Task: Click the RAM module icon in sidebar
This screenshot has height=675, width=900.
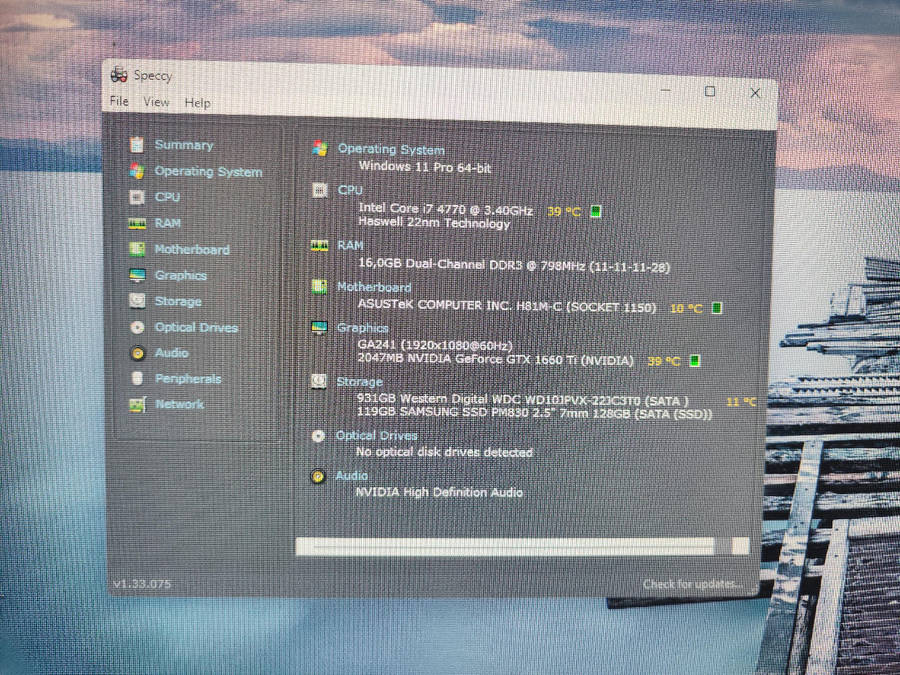Action: [x=137, y=223]
